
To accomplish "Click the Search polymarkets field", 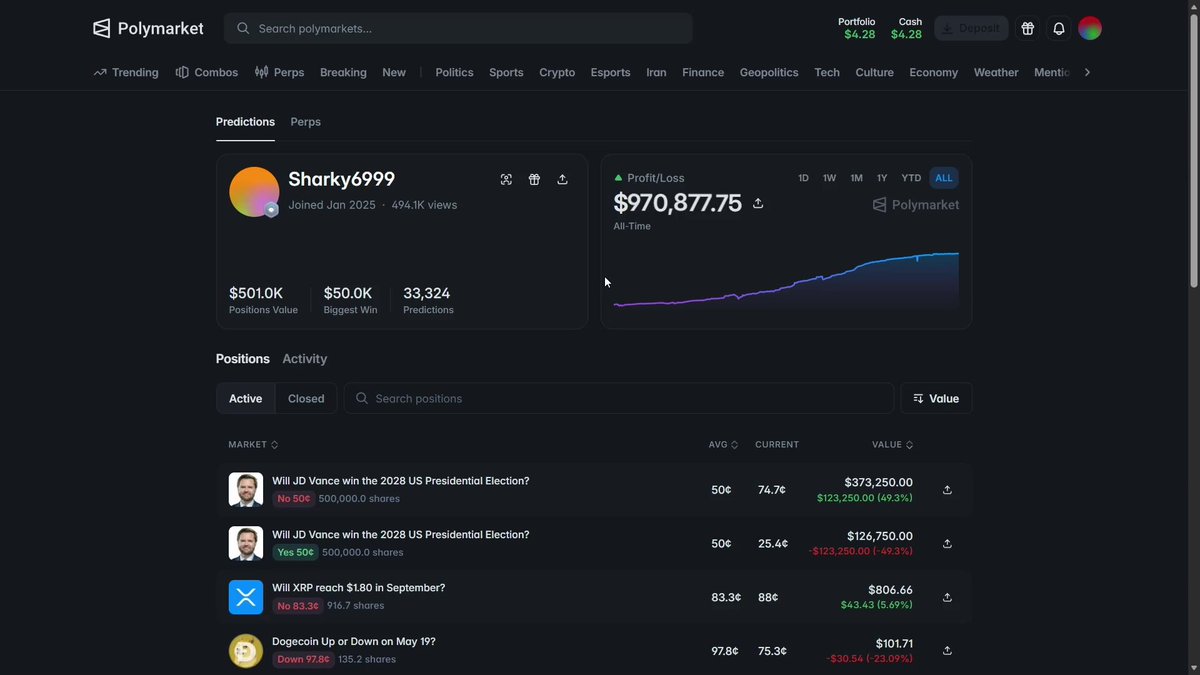I will (458, 28).
